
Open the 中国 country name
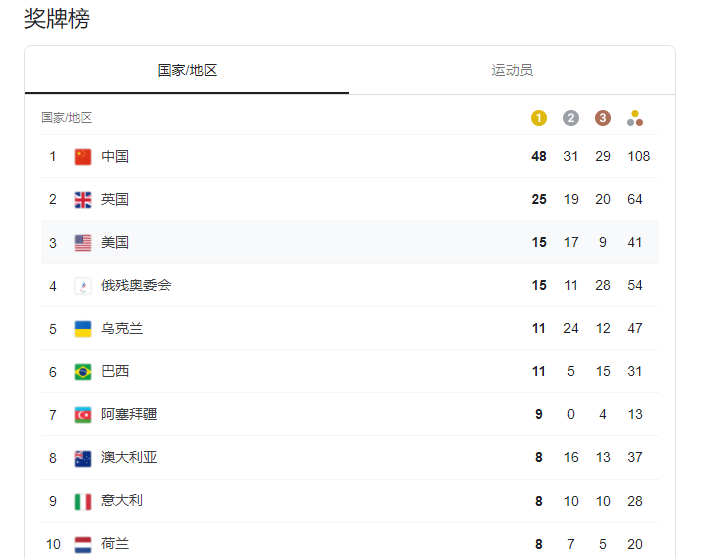pos(115,156)
